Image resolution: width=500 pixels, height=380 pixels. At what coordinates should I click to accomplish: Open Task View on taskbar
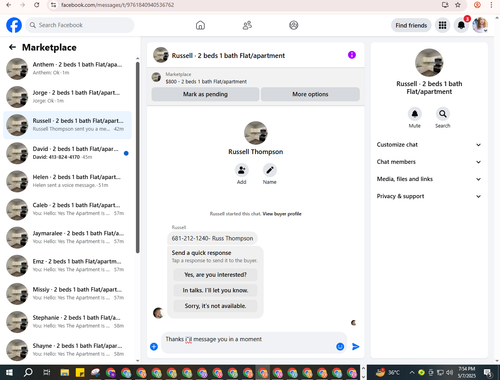point(47,372)
